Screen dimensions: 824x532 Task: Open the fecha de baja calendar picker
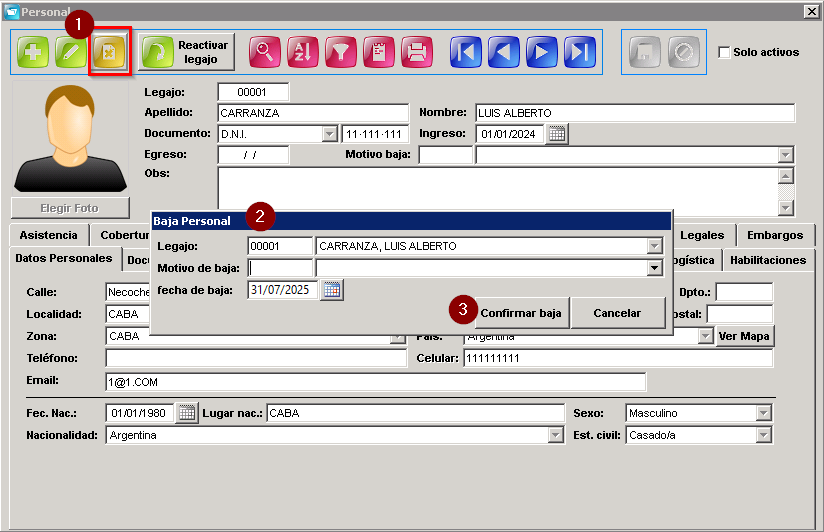332,290
